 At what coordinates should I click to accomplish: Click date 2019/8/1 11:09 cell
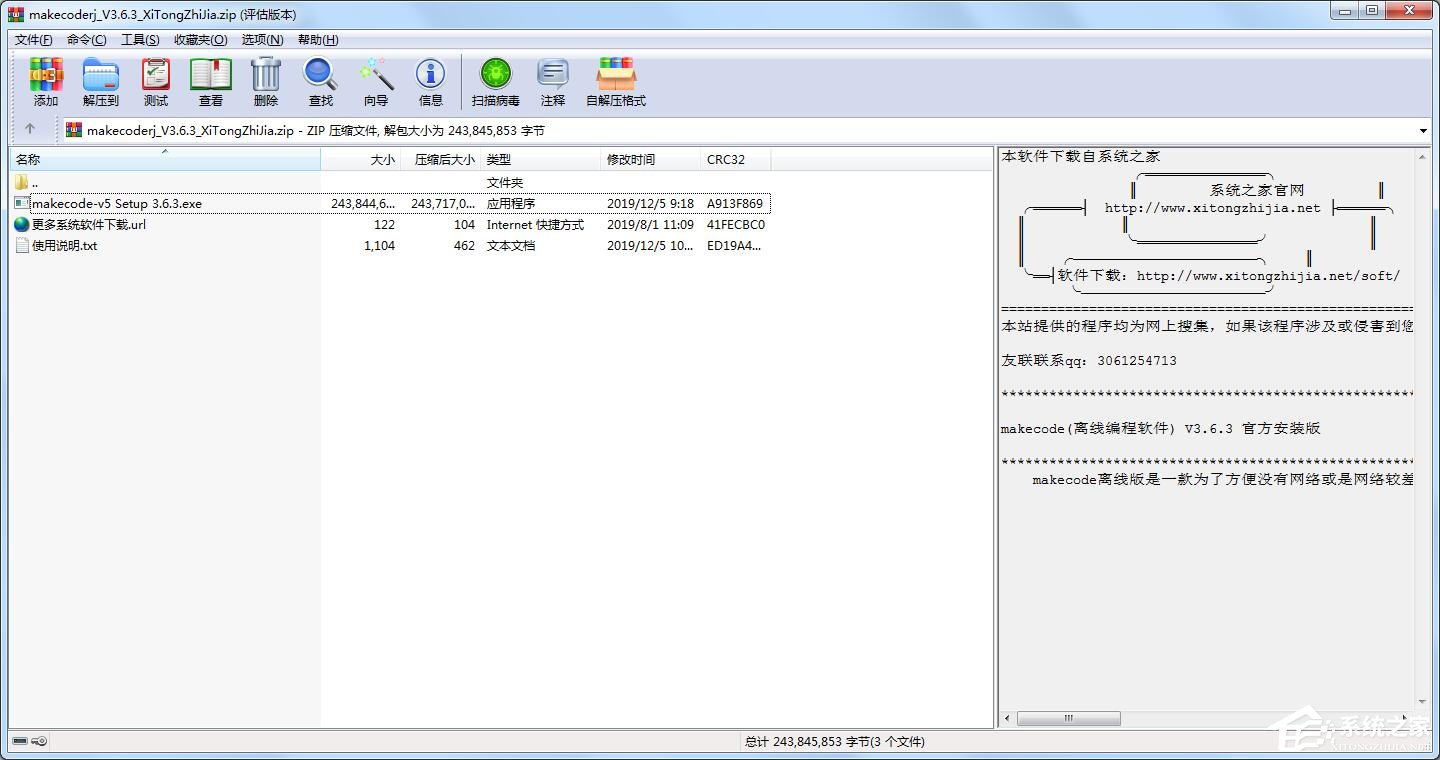click(650, 224)
